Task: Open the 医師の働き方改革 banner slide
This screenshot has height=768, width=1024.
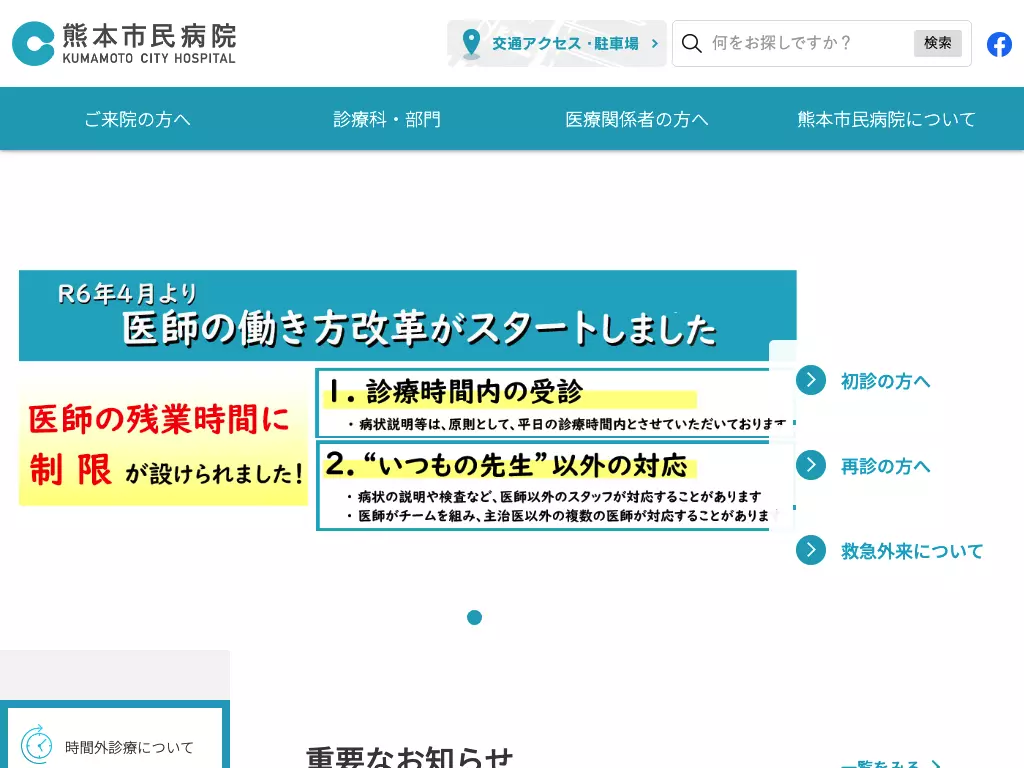Action: [408, 400]
